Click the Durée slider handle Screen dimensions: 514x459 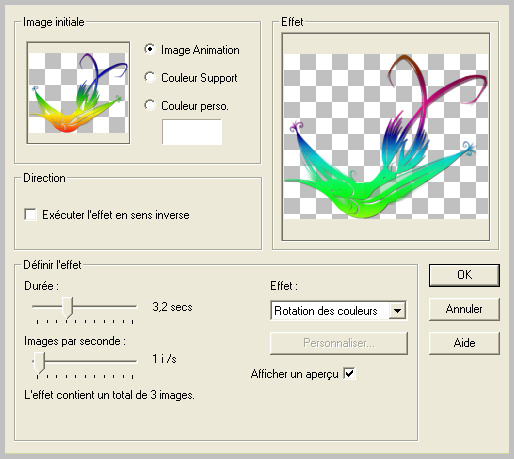[x=68, y=307]
